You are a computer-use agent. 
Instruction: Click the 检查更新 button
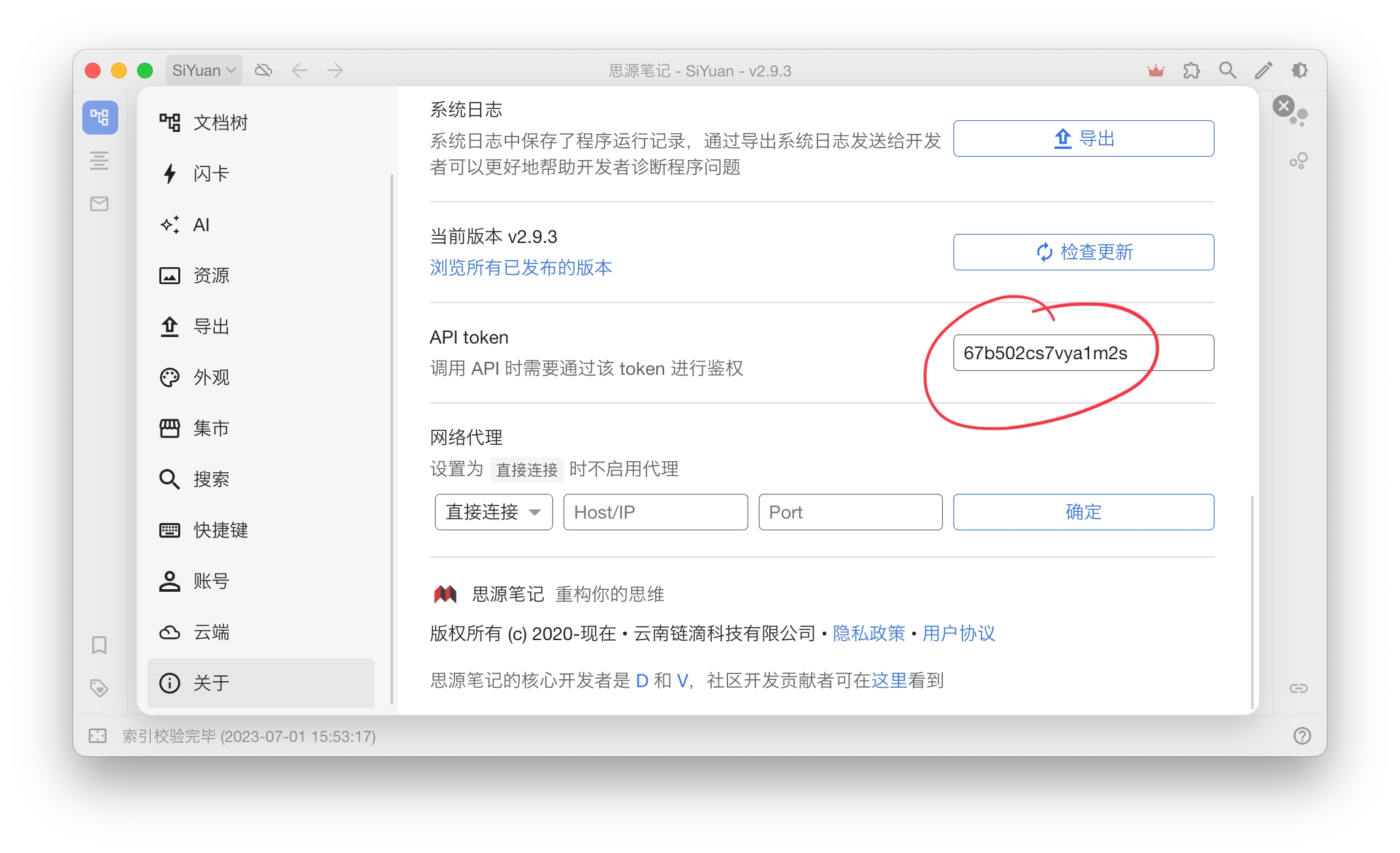tap(1083, 252)
